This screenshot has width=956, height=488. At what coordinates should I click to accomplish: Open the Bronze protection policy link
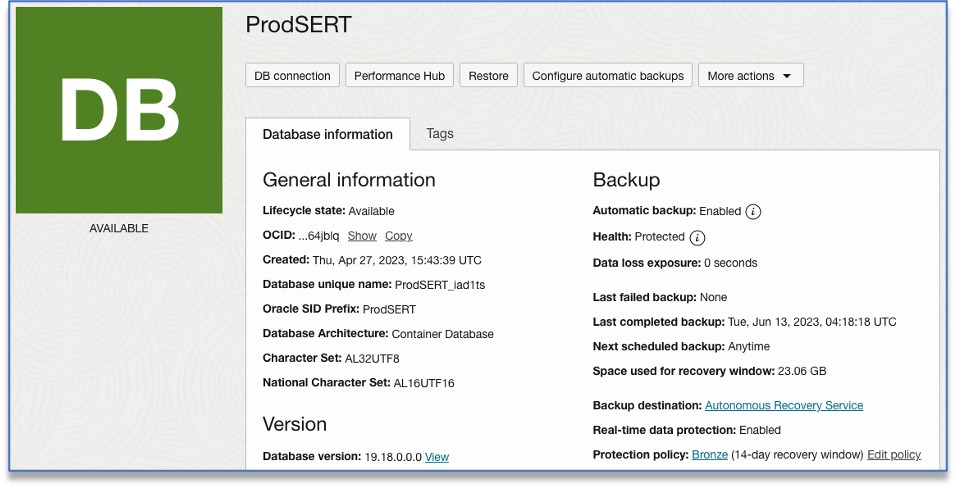(709, 455)
